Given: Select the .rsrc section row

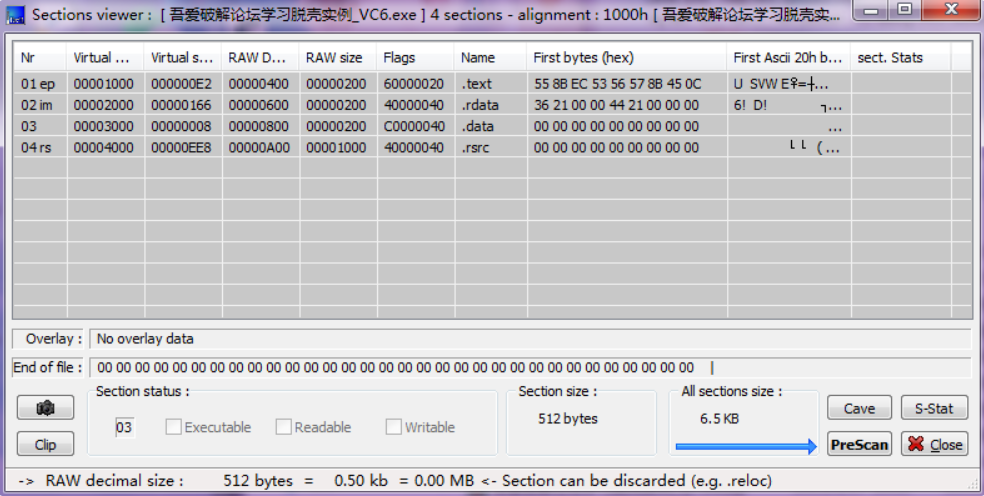Looking at the screenshot, I should (x=476, y=148).
